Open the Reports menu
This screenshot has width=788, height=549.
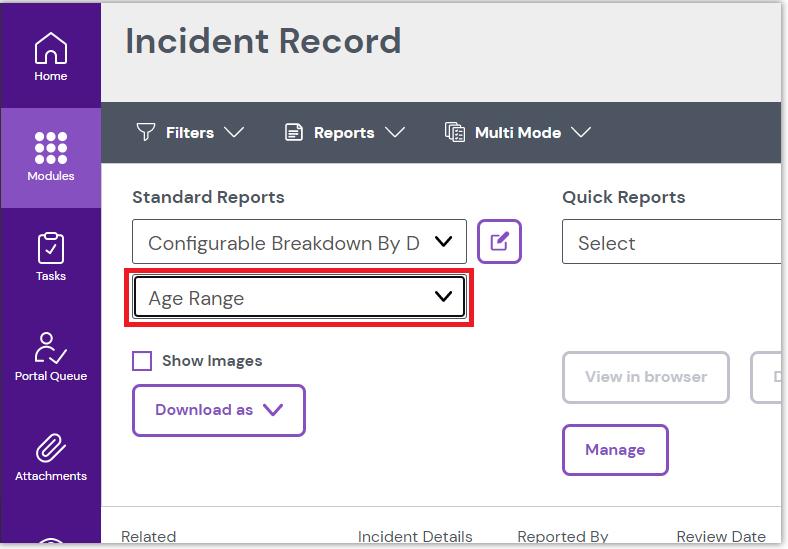[x=344, y=132]
